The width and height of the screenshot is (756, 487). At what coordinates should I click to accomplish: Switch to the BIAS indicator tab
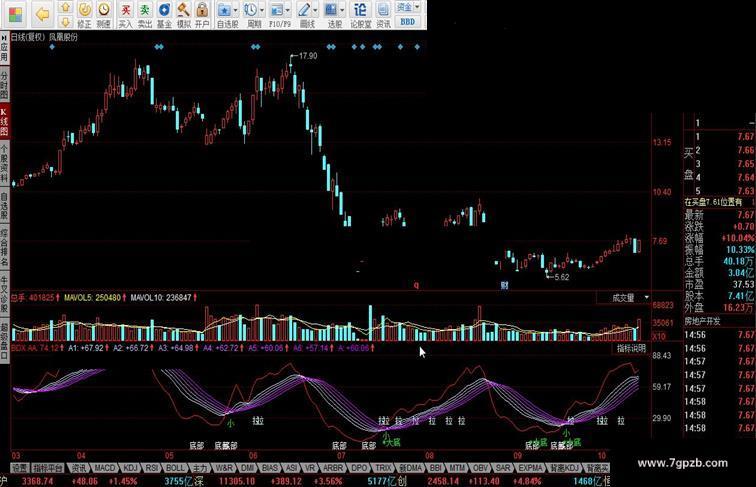tap(270, 468)
